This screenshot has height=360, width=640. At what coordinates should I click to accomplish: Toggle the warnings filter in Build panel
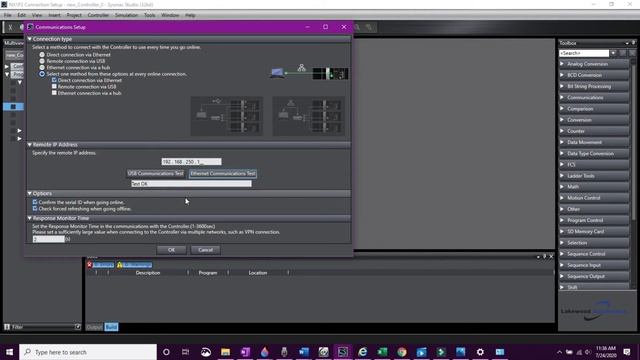134,265
